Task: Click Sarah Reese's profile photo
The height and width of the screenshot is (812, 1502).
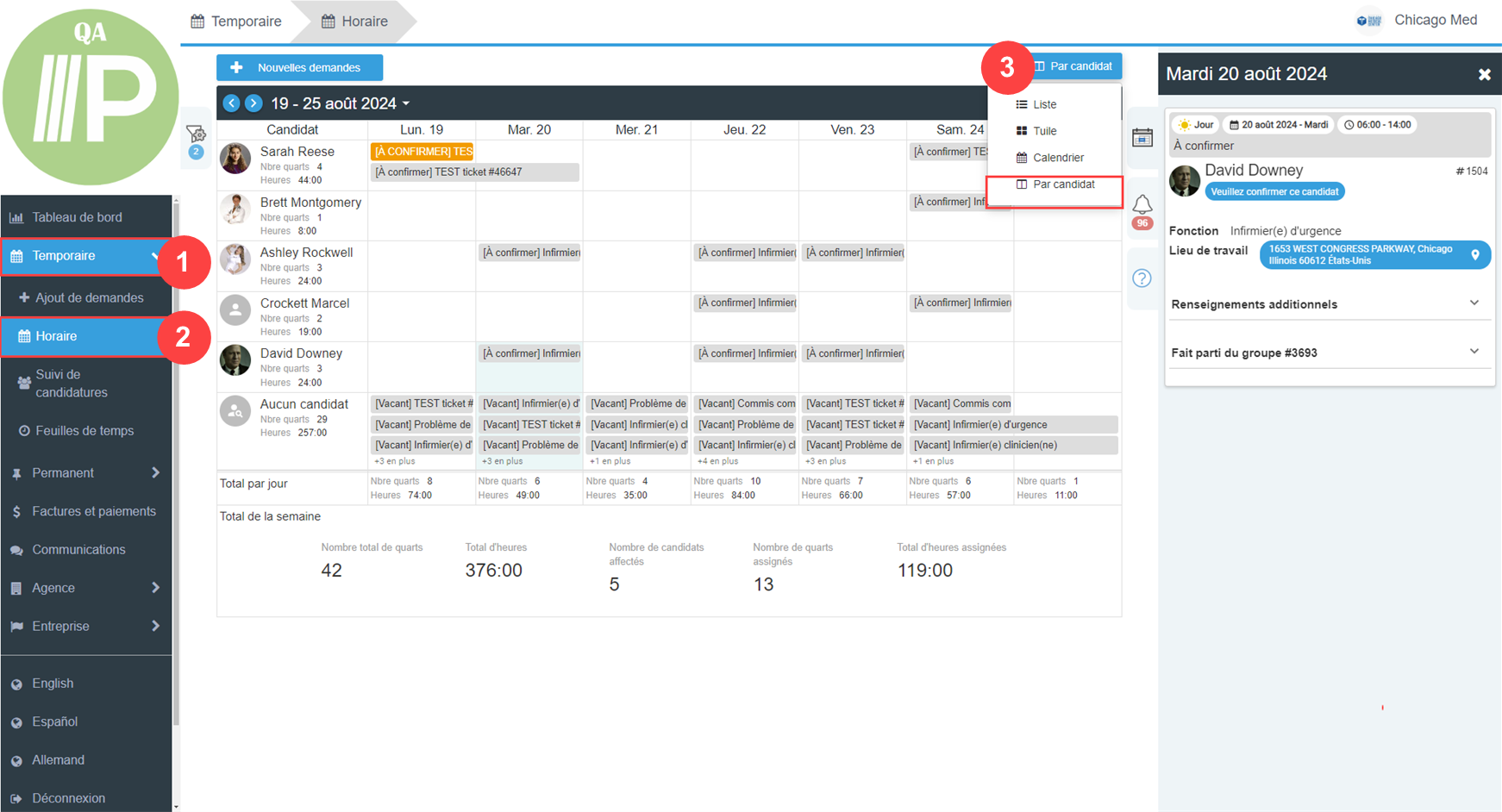Action: click(x=235, y=159)
